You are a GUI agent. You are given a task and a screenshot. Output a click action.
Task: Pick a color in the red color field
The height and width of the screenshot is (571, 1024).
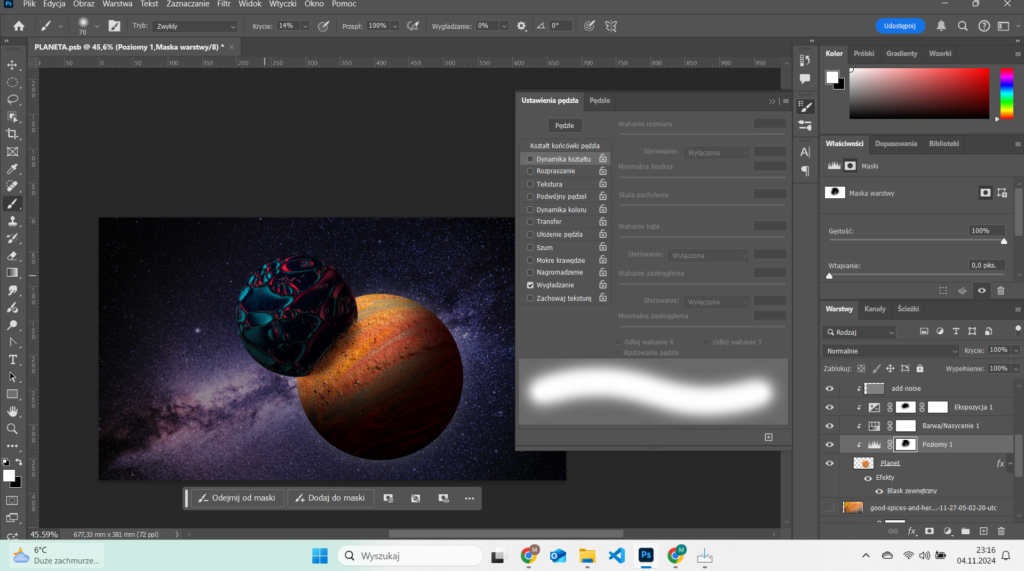pos(919,93)
